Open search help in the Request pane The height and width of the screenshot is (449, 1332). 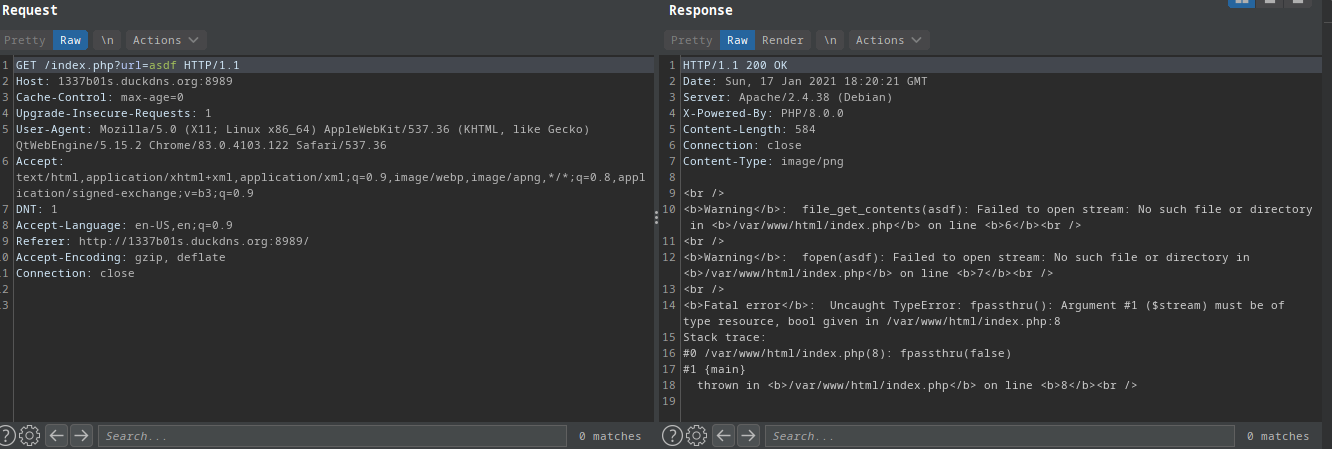point(8,435)
